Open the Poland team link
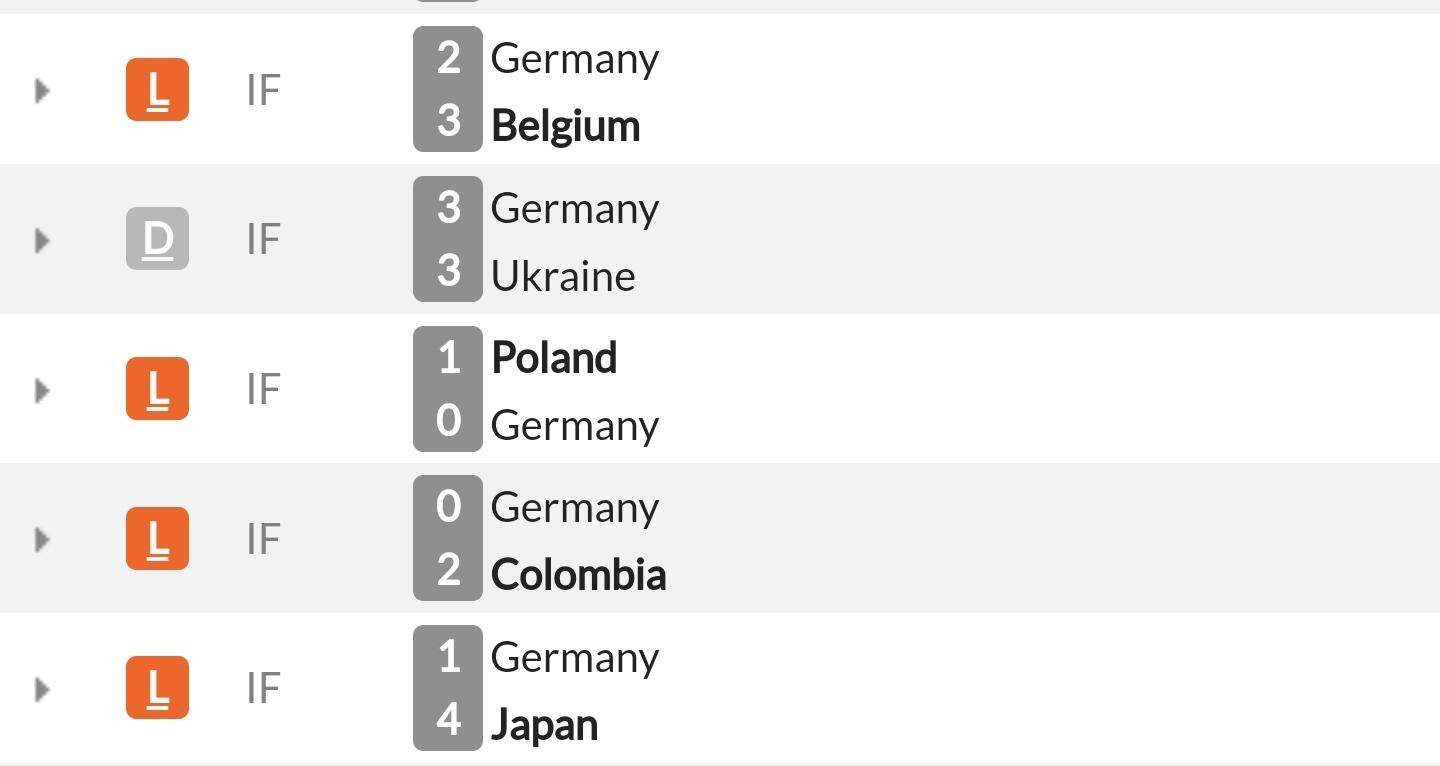1440x766 pixels. pos(554,358)
